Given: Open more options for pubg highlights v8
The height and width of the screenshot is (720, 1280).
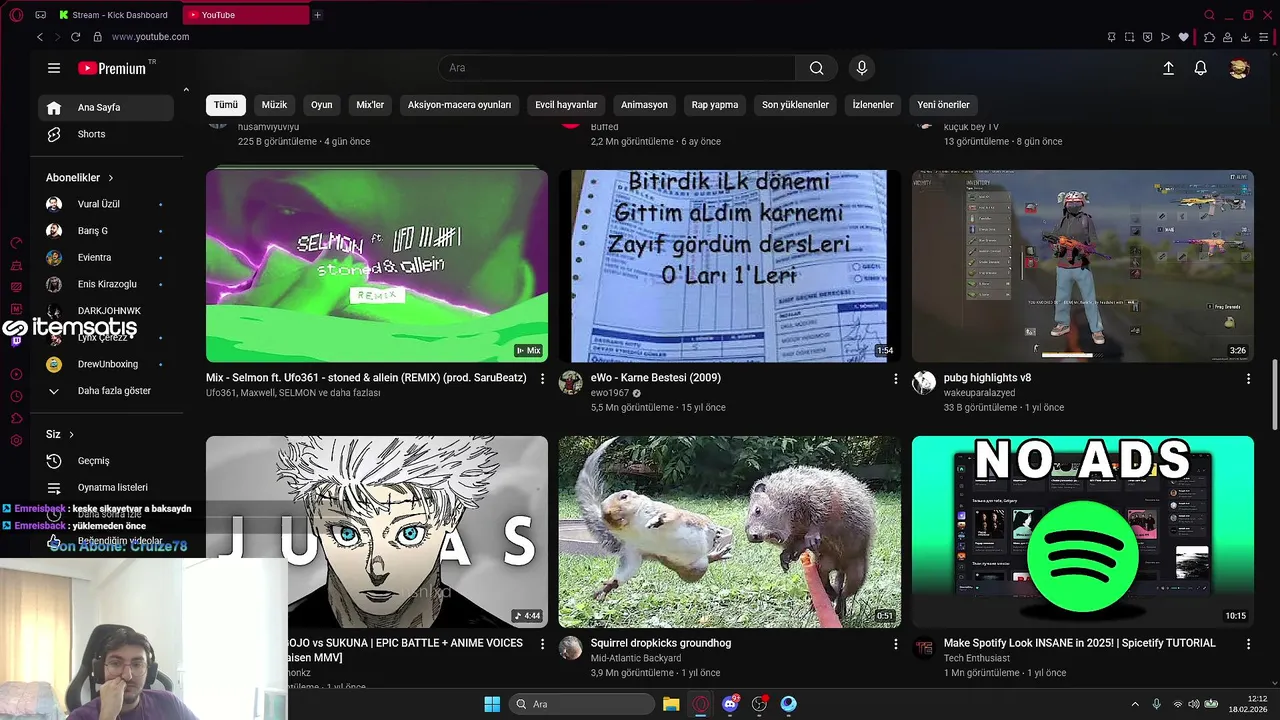Looking at the screenshot, I should click(1248, 379).
